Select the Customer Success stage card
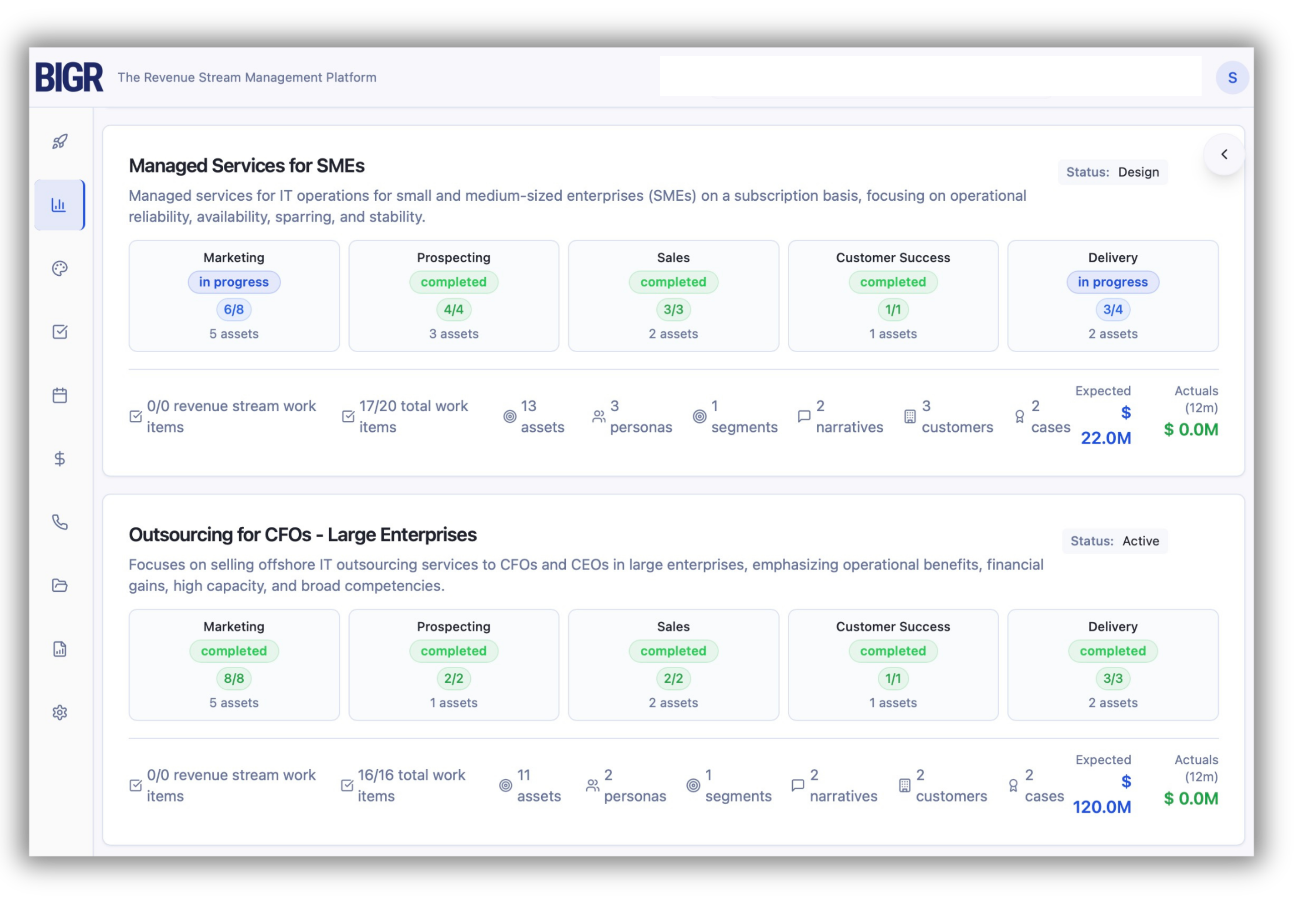This screenshot has width=1294, height=924. (892, 295)
